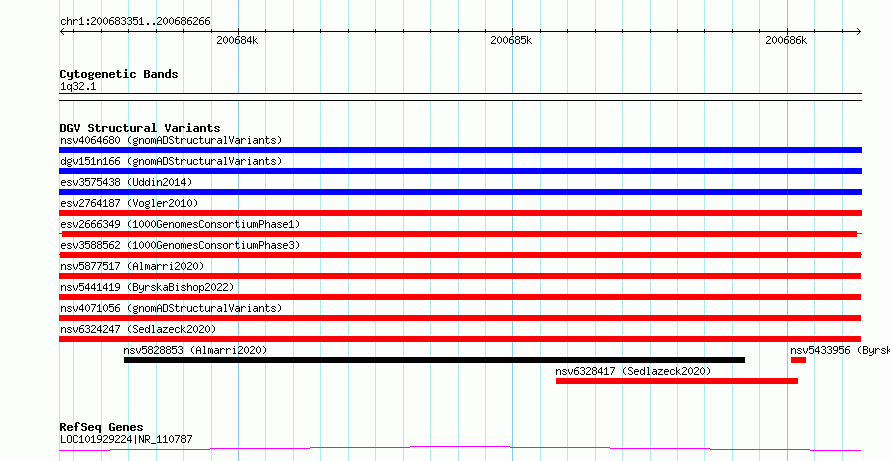Open the nsv5877517 (Almarri2020) label
The height and width of the screenshot is (461, 890).
(x=132, y=266)
